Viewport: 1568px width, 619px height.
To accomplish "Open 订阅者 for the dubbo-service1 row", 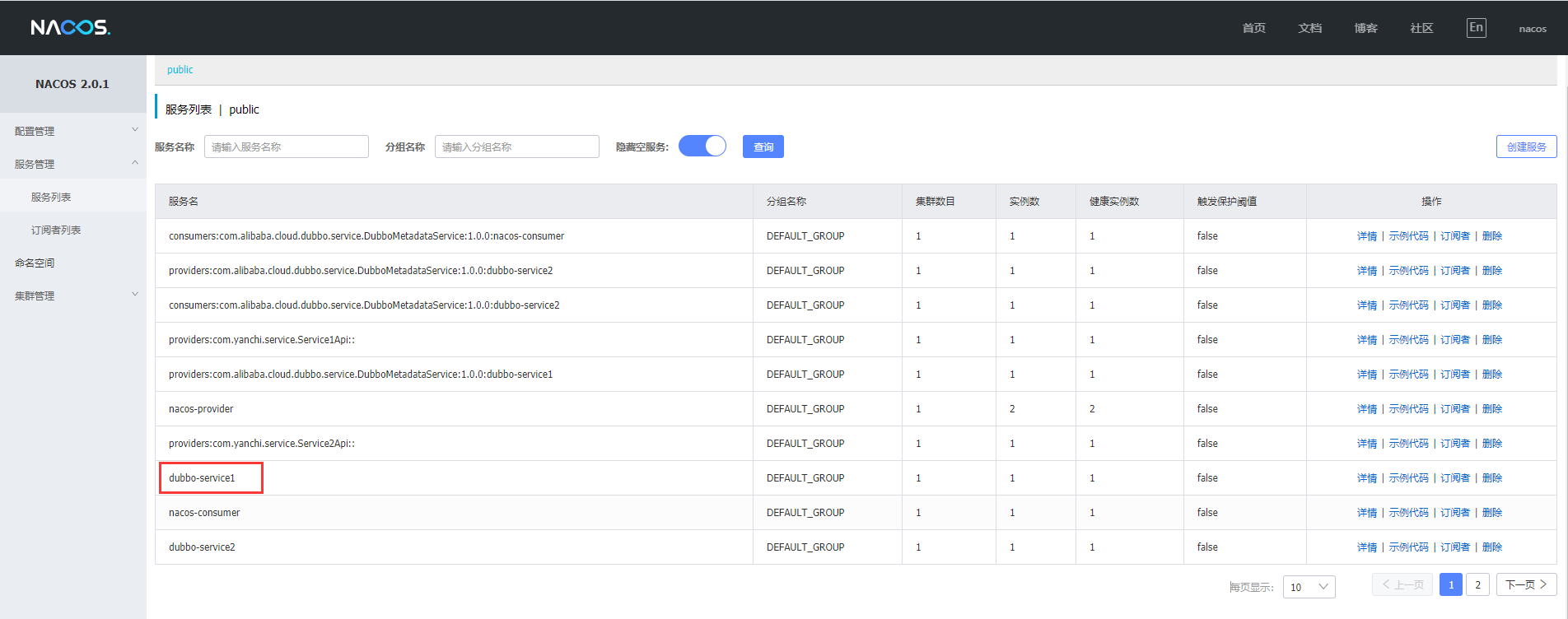I will (1455, 477).
